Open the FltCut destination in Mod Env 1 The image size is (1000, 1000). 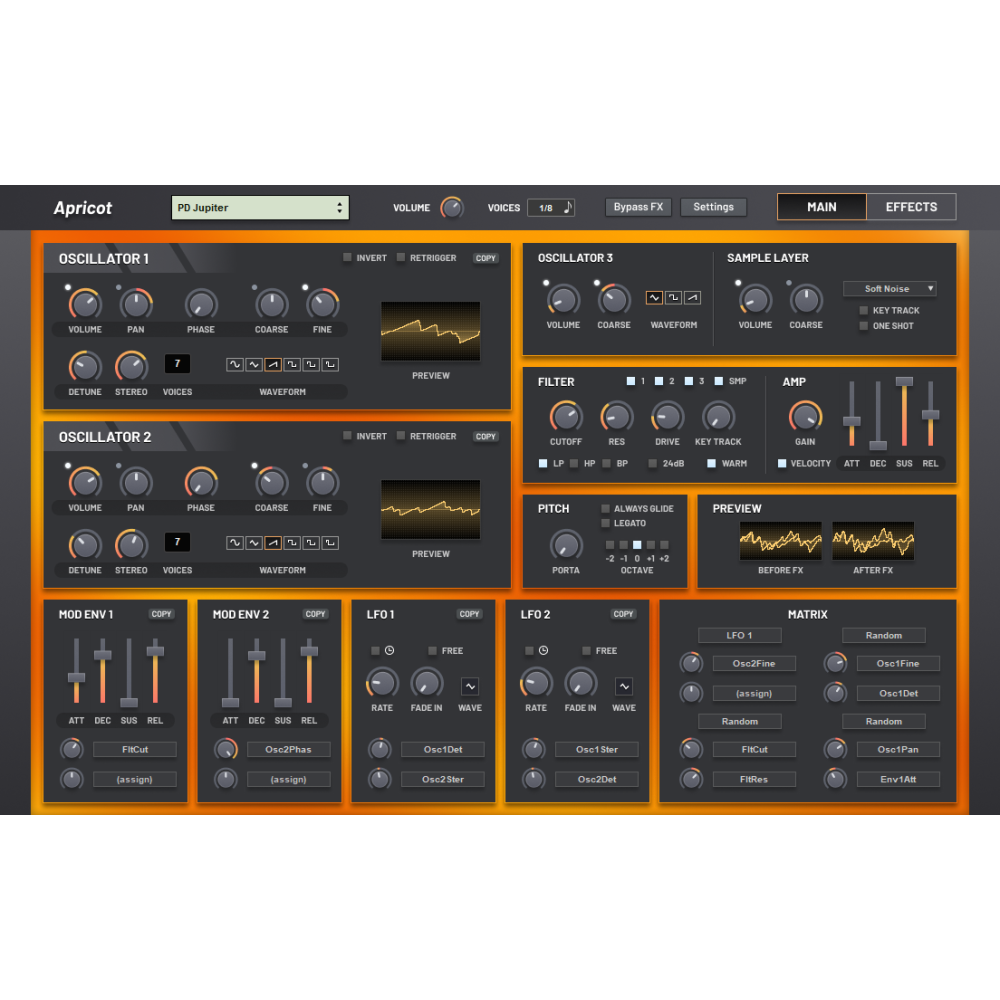135,749
